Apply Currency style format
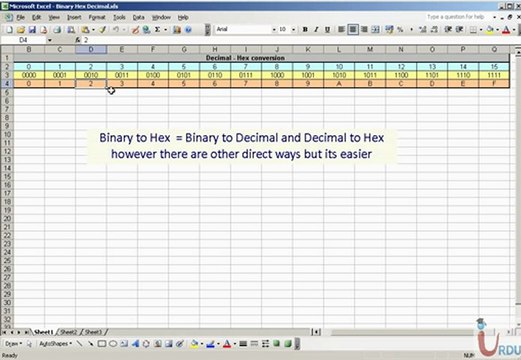521x360 pixels. click(x=389, y=30)
